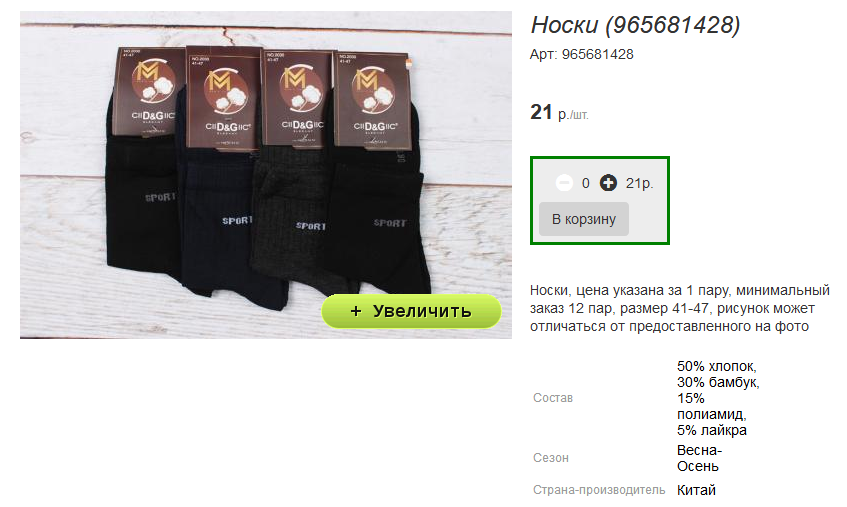Click the 21р. subtotal beside the plus
Screen dimensions: 847x507
click(x=640, y=184)
